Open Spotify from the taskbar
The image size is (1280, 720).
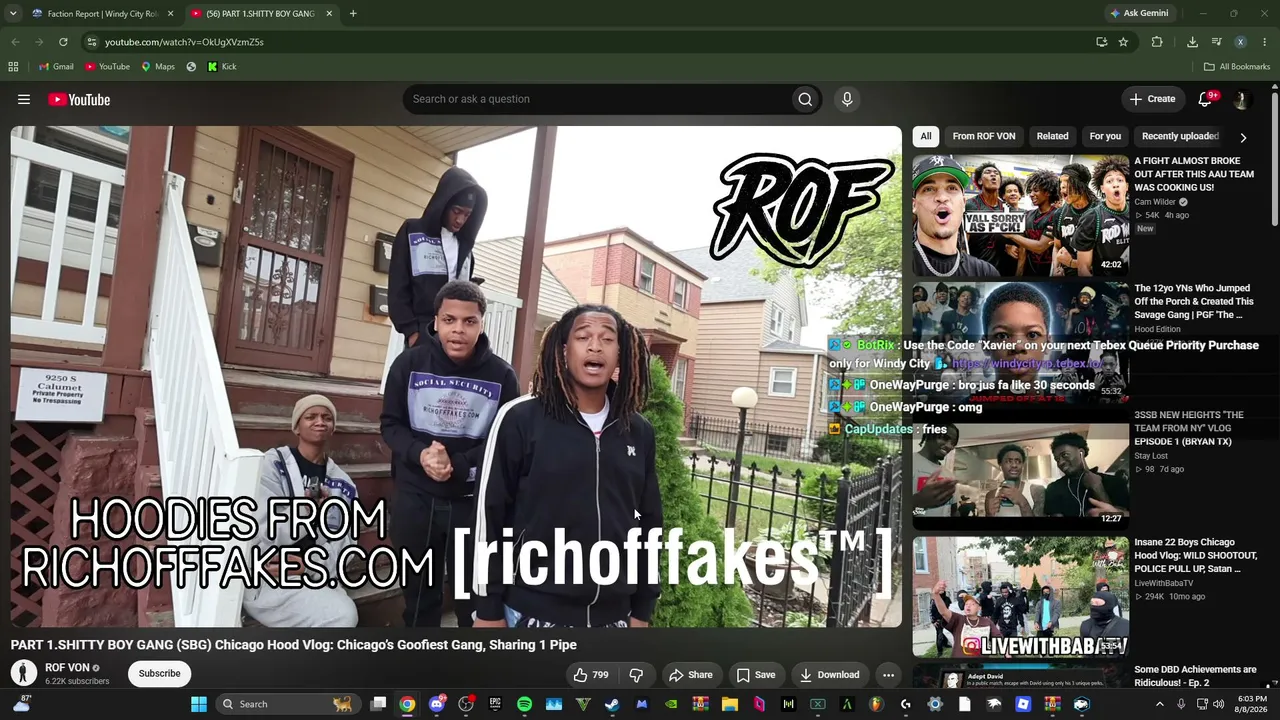point(524,704)
